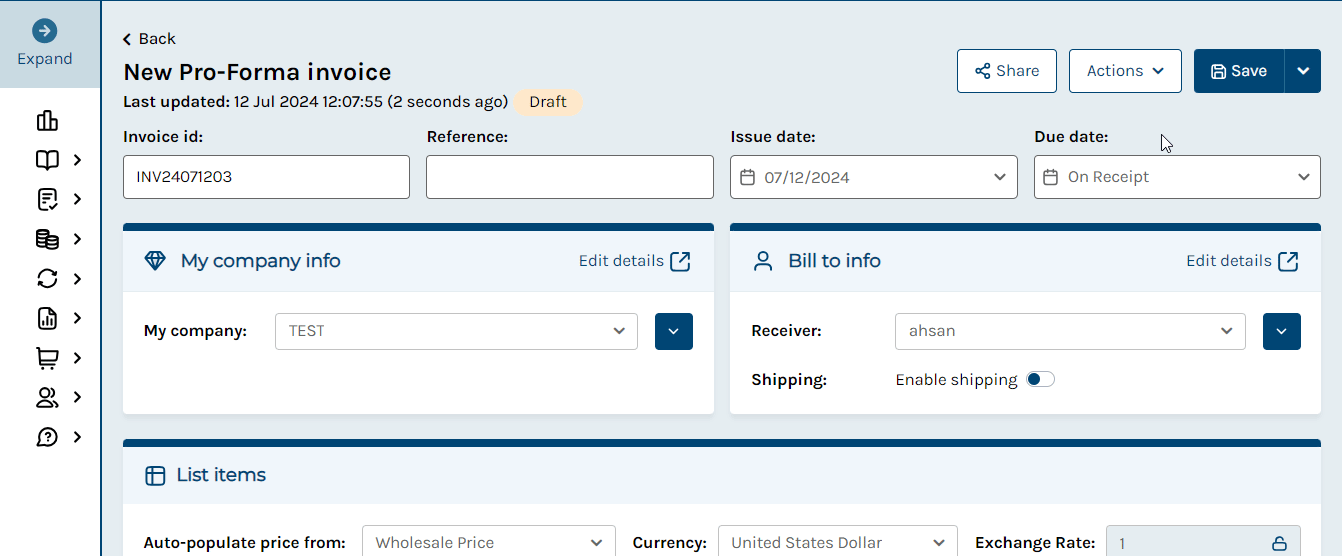Click the open book sidebar icon
Image resolution: width=1342 pixels, height=556 pixels.
point(47,160)
